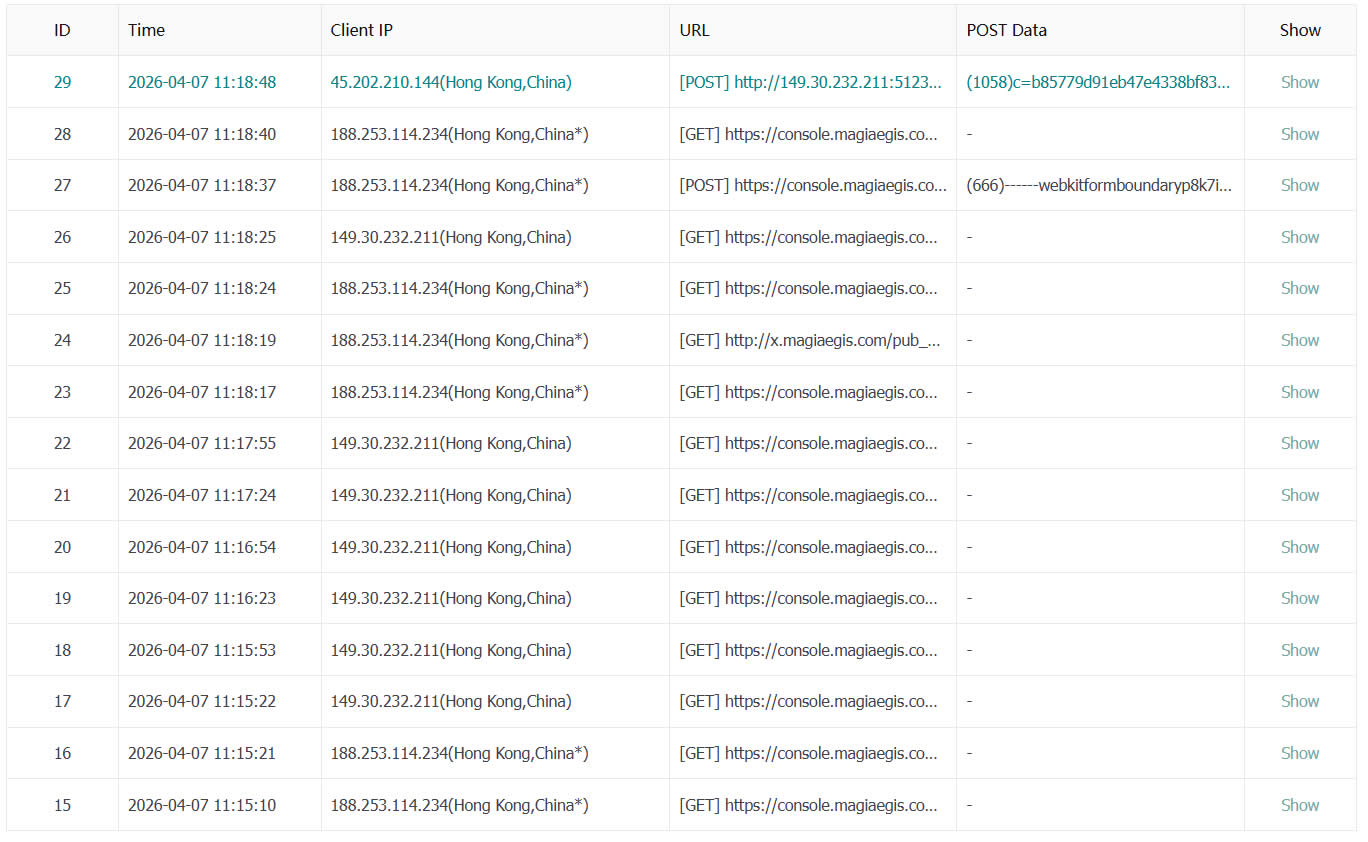Click the Show column header
Image resolution: width=1368 pixels, height=842 pixels.
pyautogui.click(x=1299, y=30)
